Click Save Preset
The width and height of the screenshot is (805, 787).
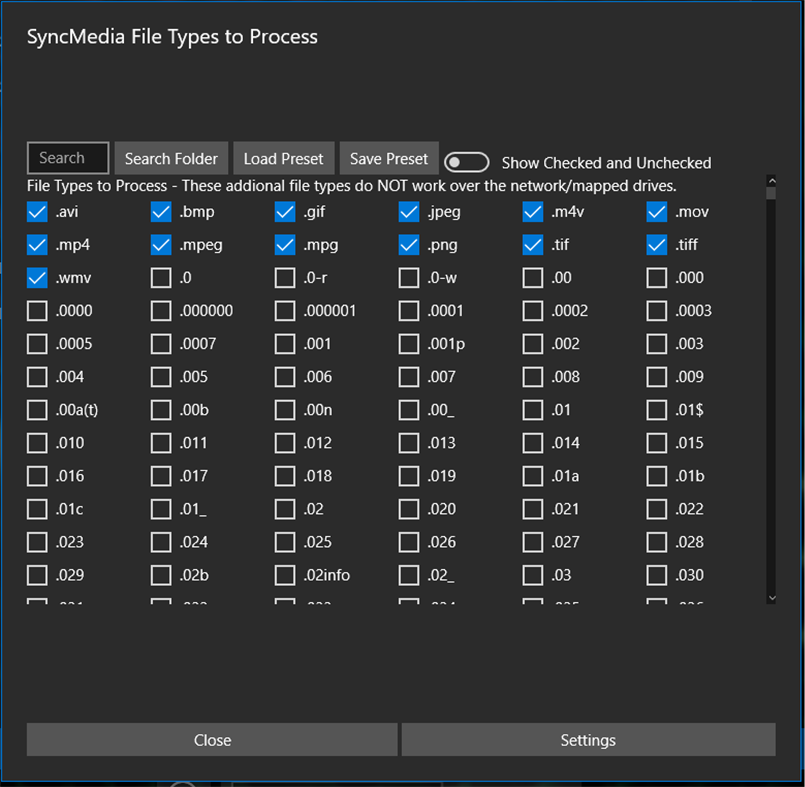[389, 157]
